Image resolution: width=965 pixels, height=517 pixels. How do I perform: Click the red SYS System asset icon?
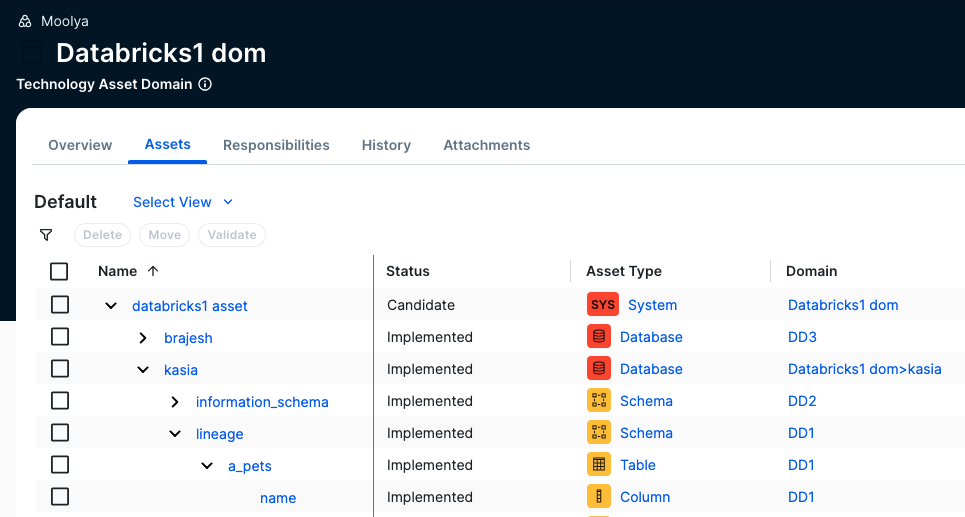[603, 305]
